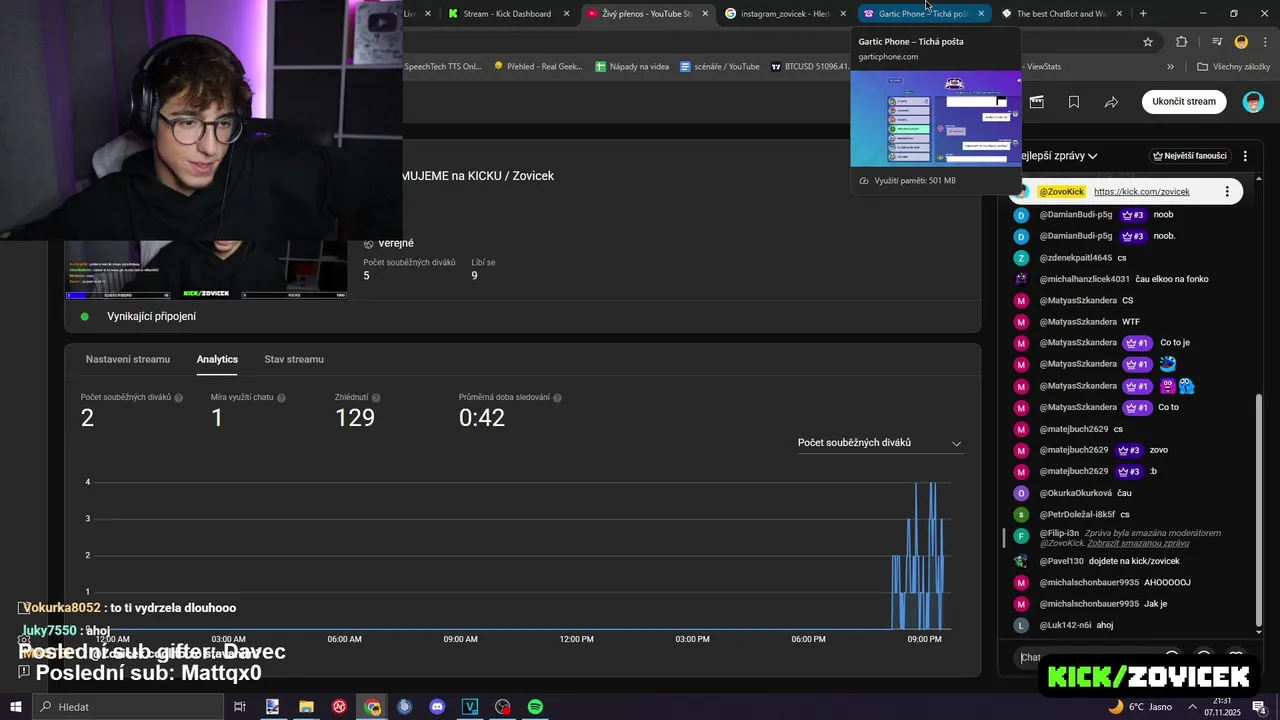Click the help icon beside Míra využití chatu
1280x720 pixels.
pos(281,397)
